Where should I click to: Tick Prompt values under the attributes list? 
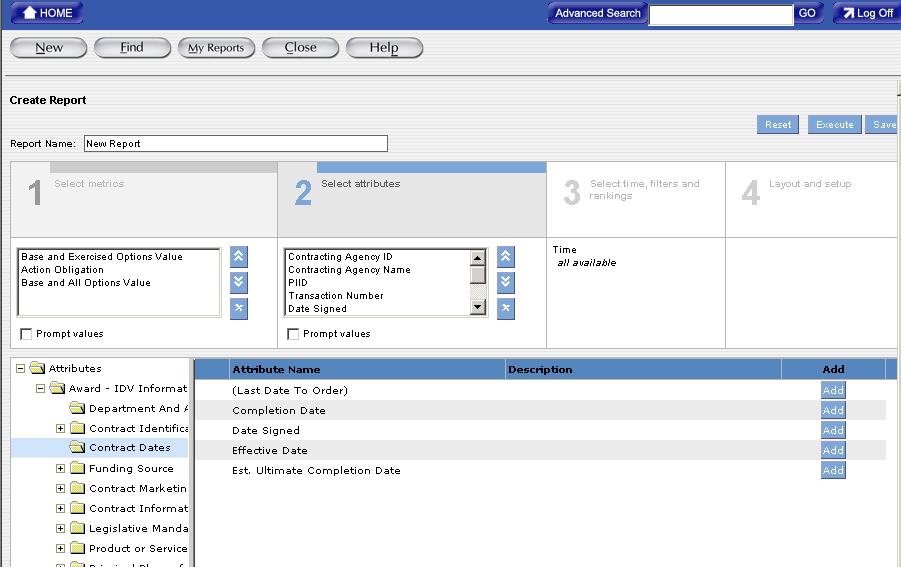(x=293, y=334)
